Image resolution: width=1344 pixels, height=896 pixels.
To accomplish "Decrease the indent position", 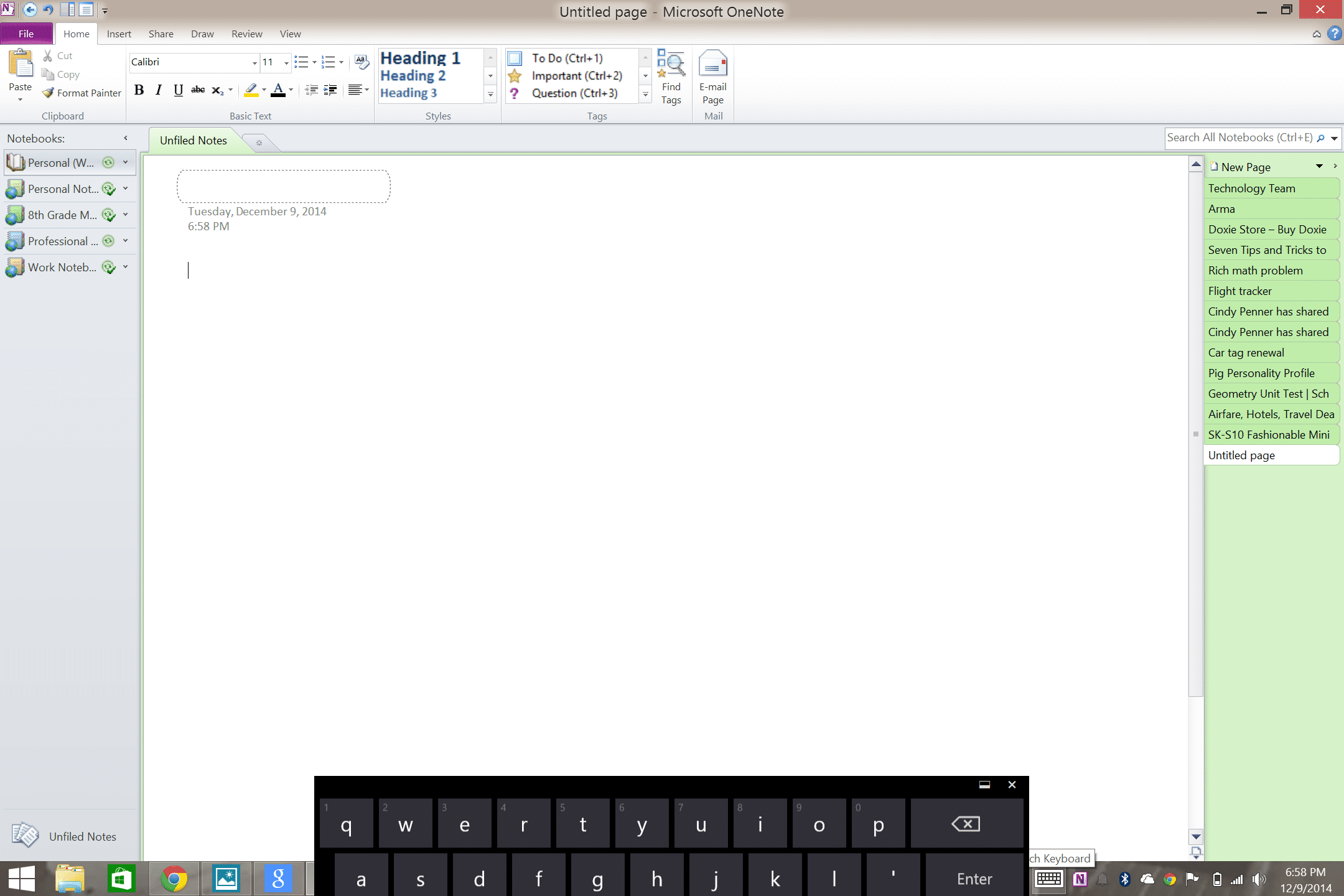I will [x=311, y=90].
